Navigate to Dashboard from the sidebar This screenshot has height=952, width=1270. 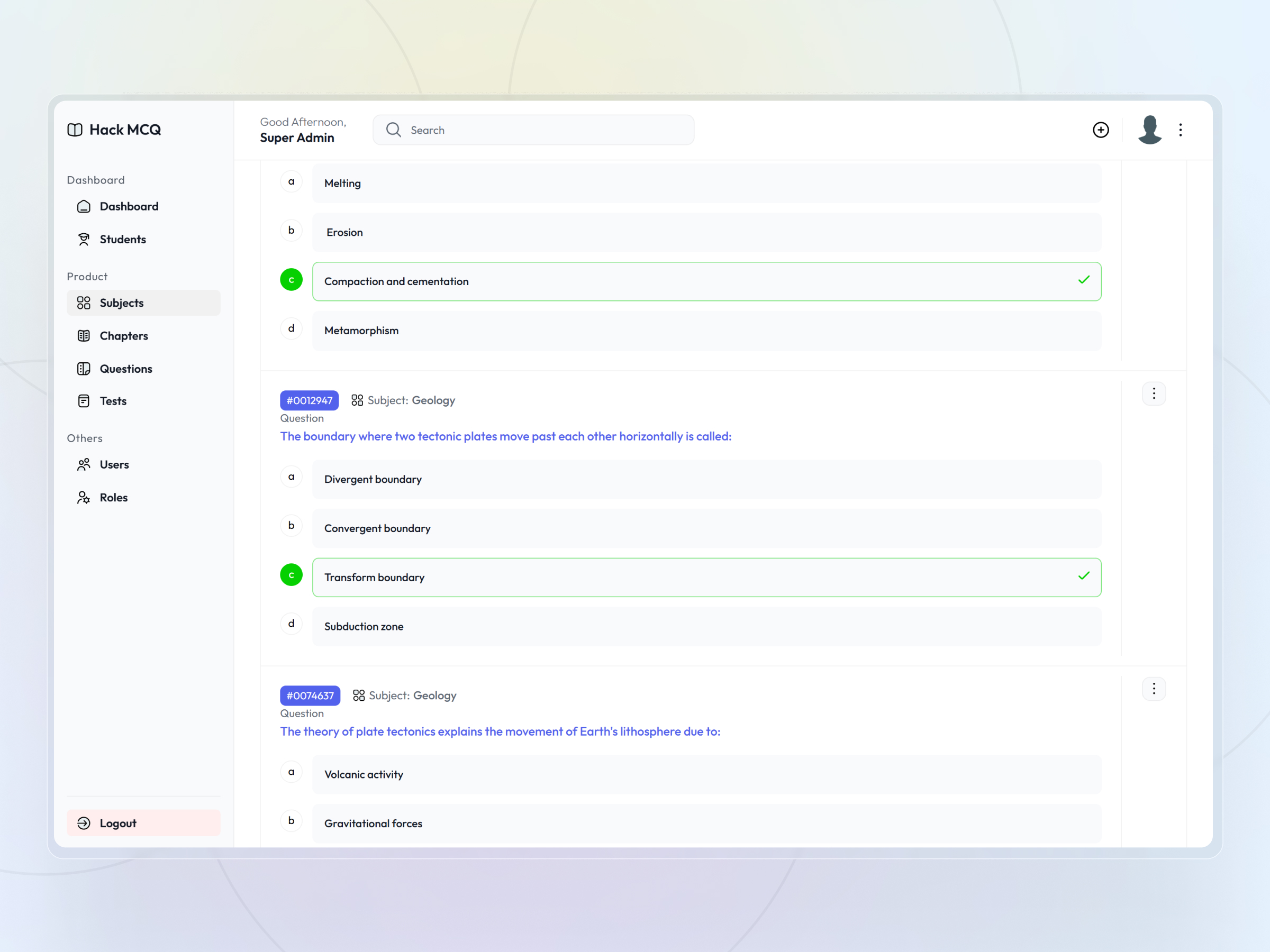(x=84, y=206)
